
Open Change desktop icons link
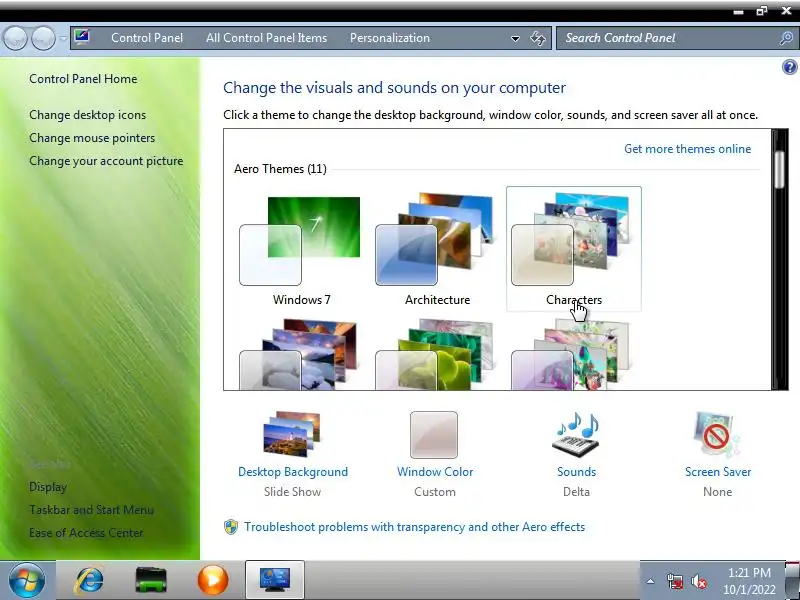(87, 115)
